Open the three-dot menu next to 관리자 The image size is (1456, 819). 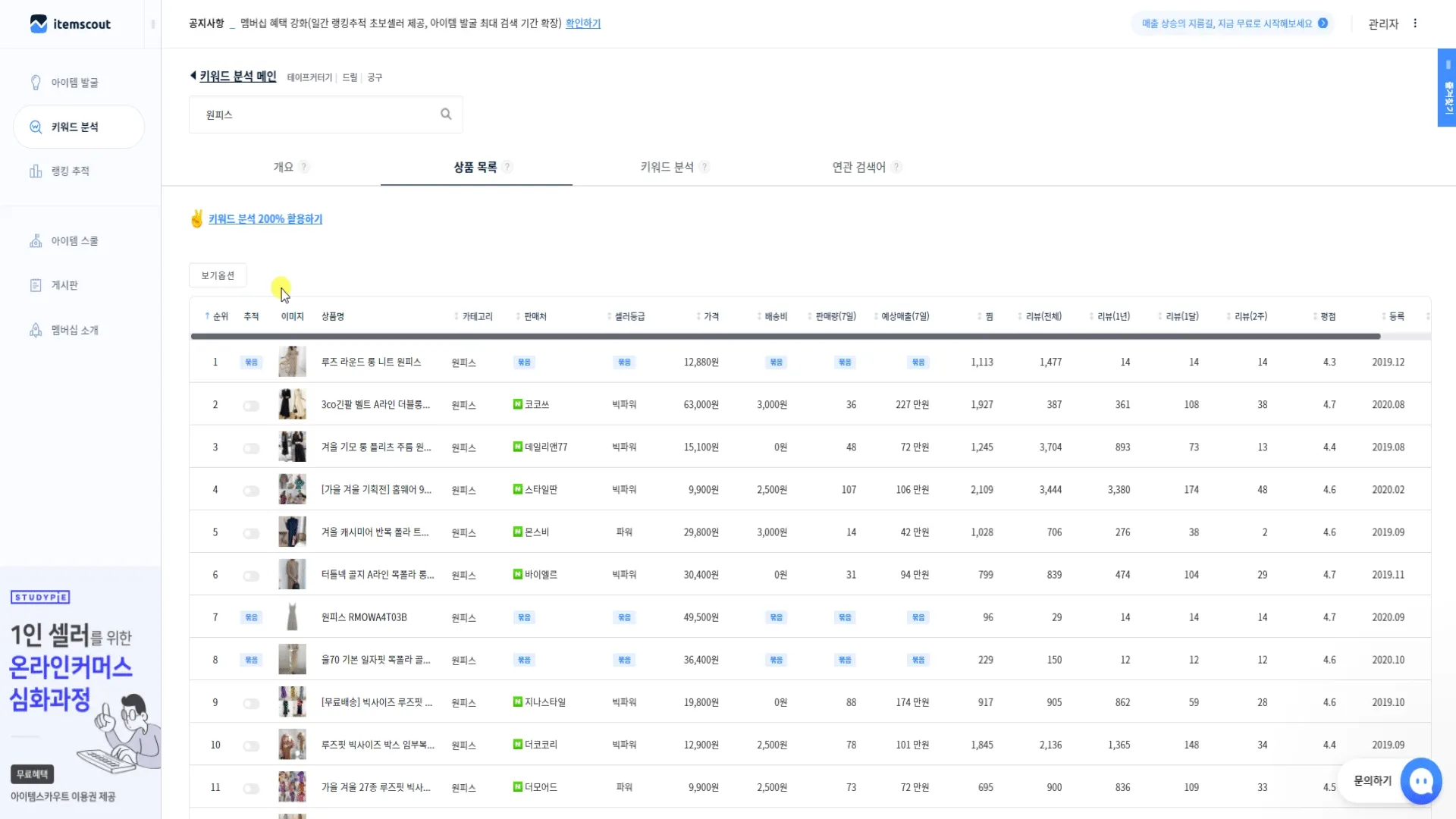click(x=1415, y=24)
